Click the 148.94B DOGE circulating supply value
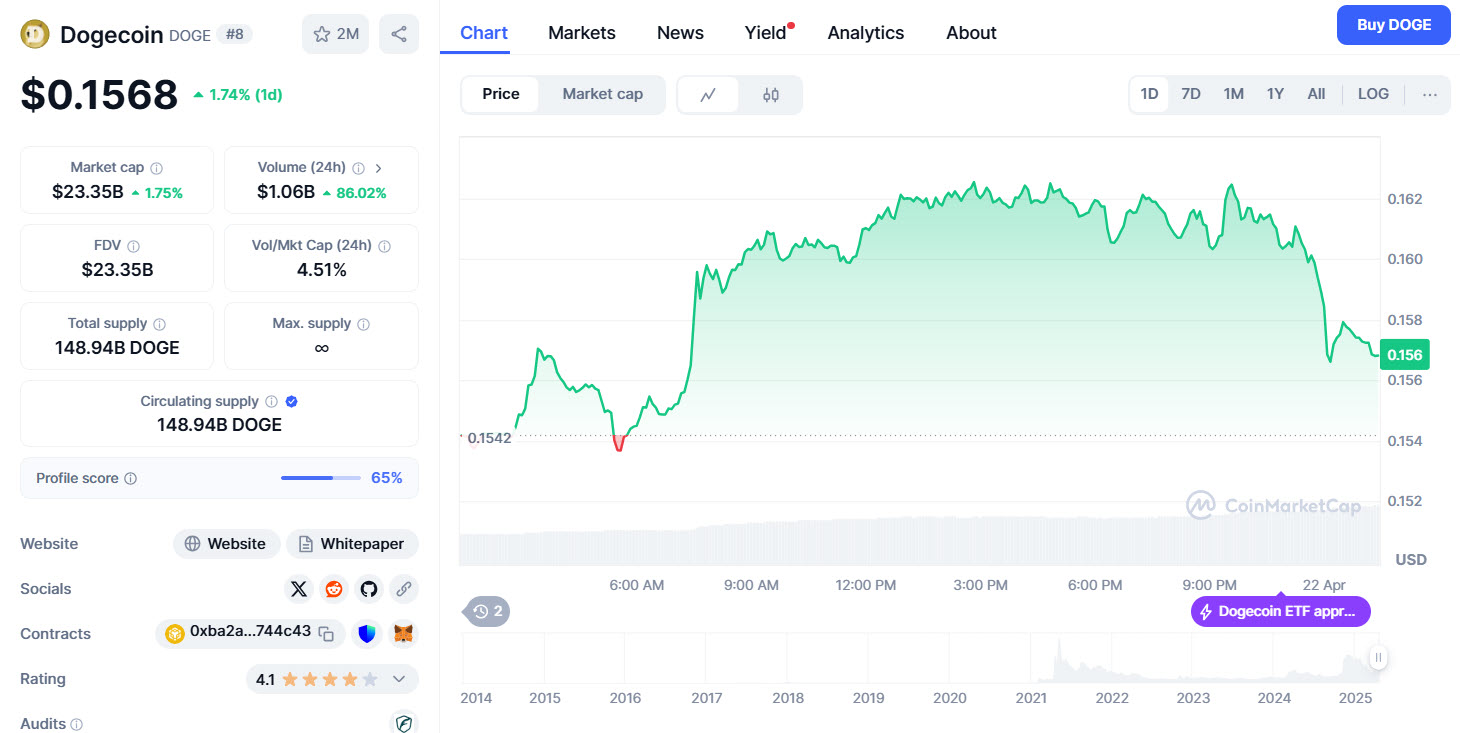 (219, 425)
